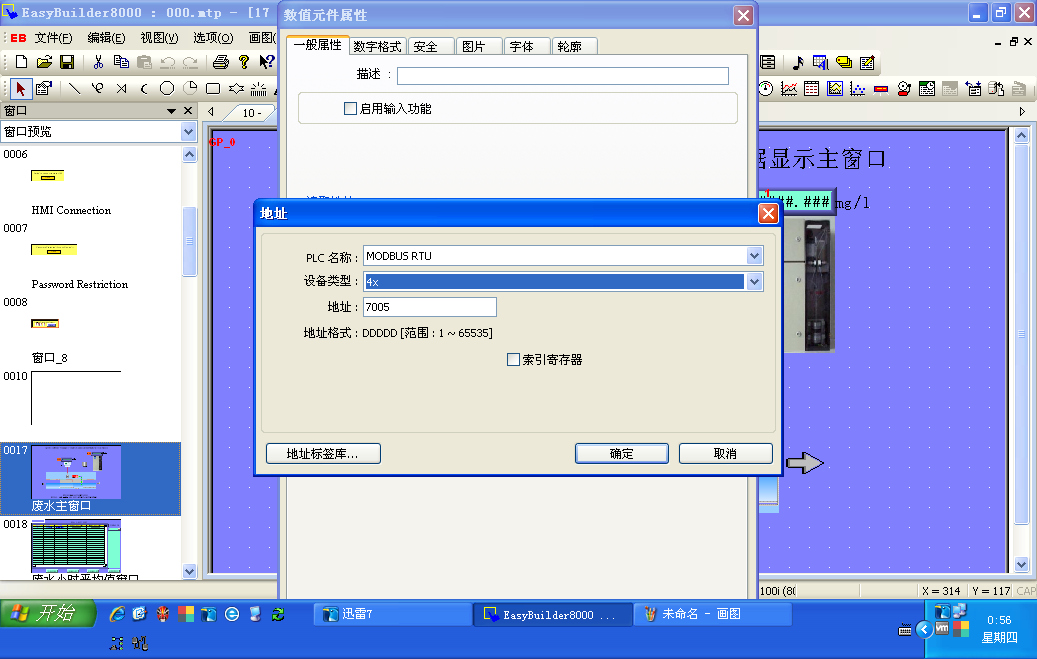This screenshot has height=659, width=1037.
Task: Click the Open file folder icon
Action: (x=44, y=62)
